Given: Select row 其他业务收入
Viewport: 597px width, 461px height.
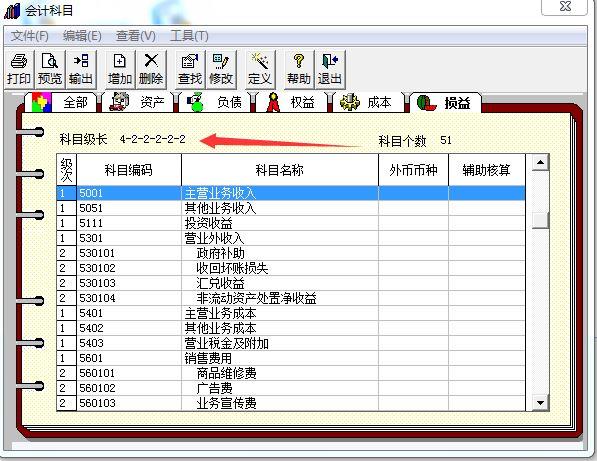Looking at the screenshot, I should click(291, 208).
